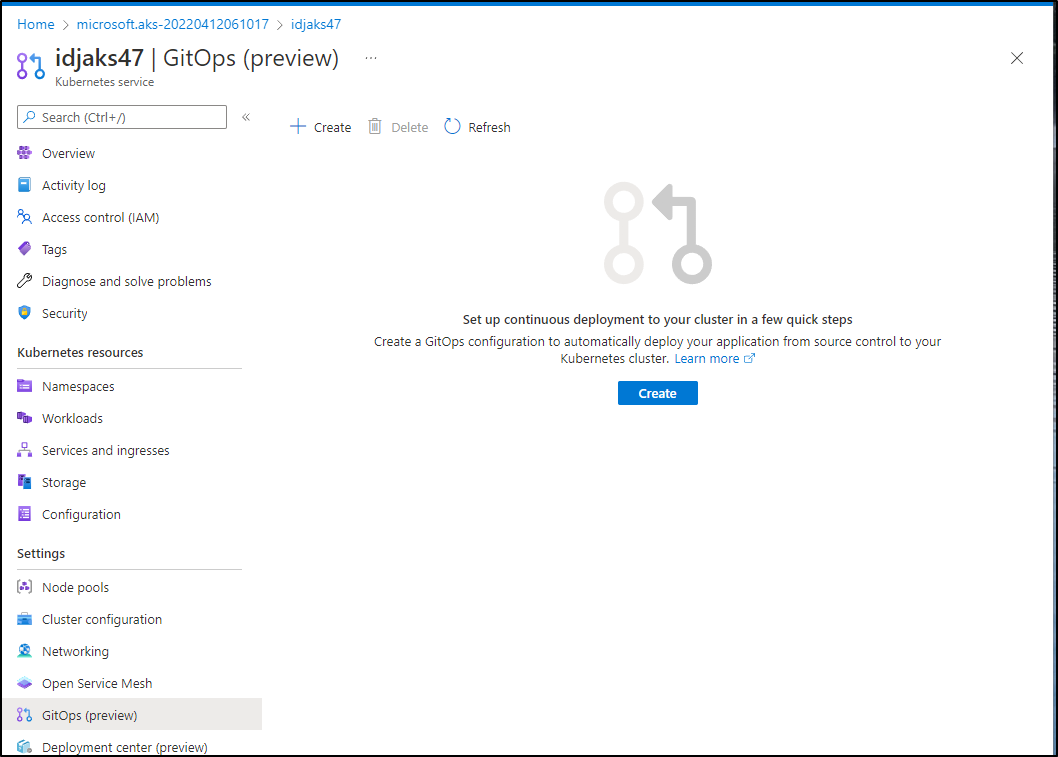Select GitOps (preview) menu item
Viewport: 1058px width, 757px height.
tap(132, 714)
